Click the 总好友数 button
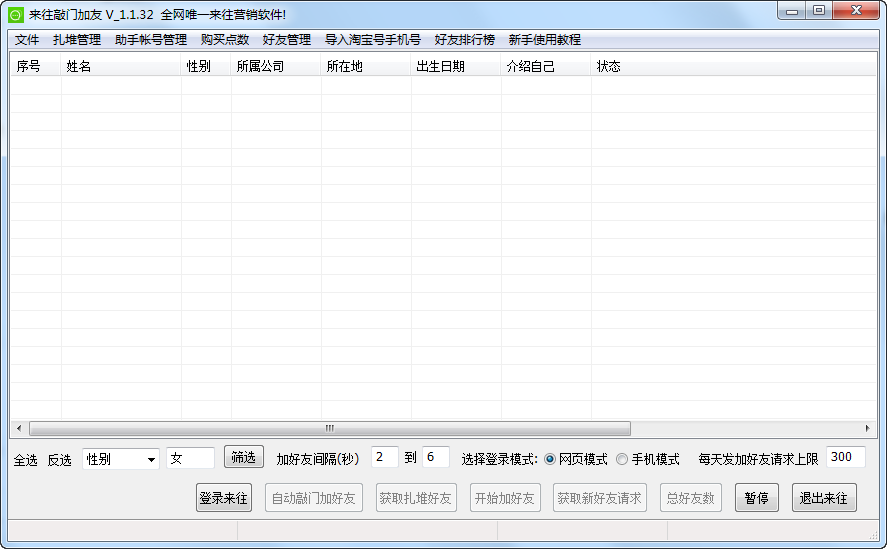The image size is (887, 549). coord(691,498)
